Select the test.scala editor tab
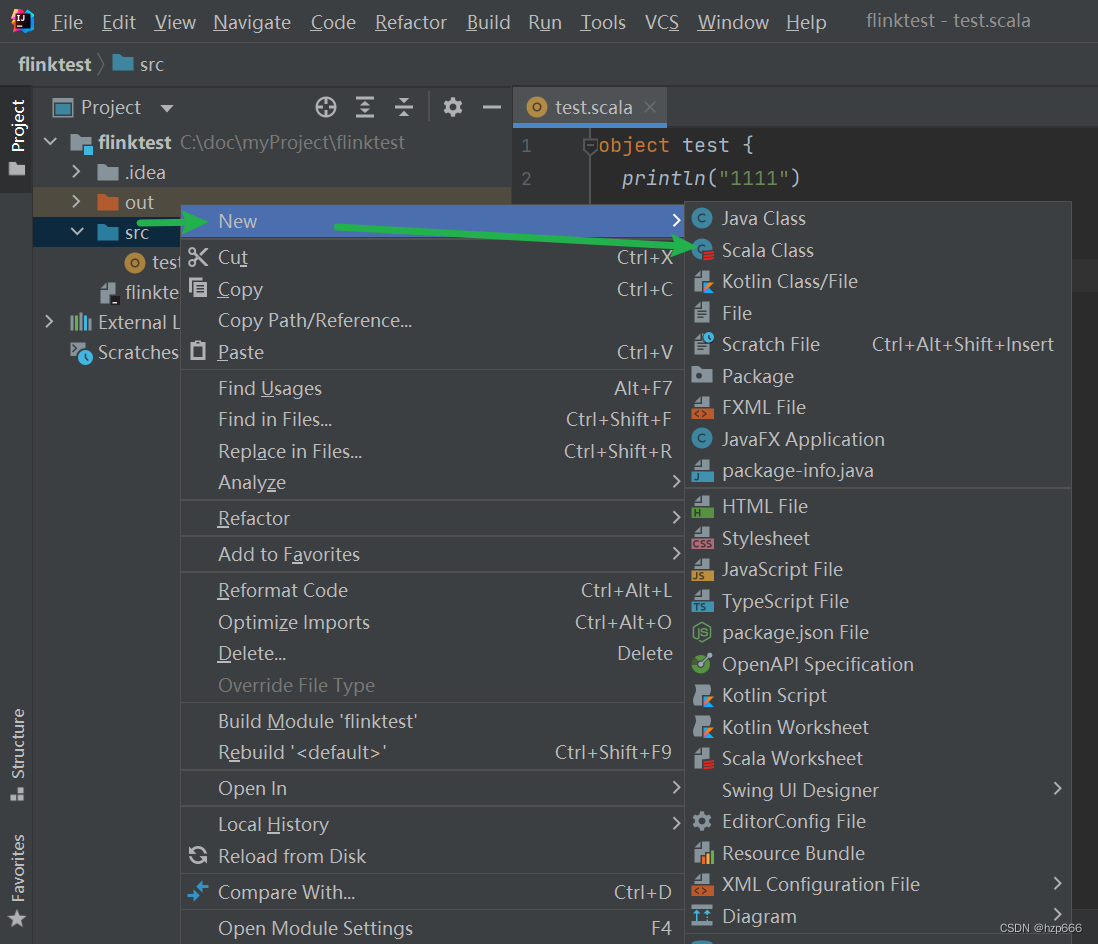This screenshot has width=1098, height=944. point(592,107)
